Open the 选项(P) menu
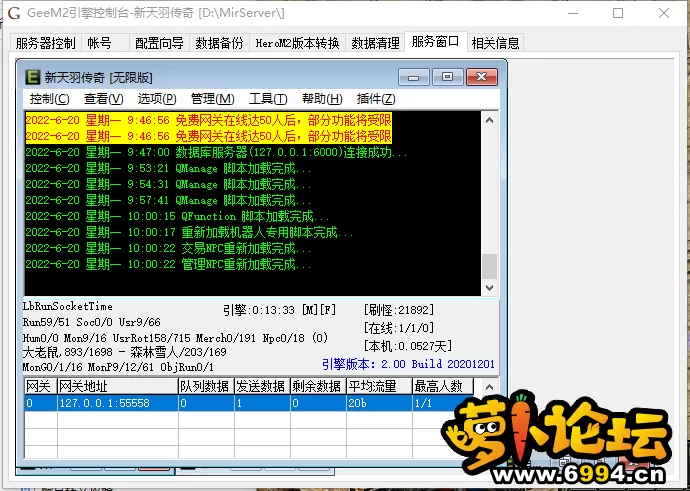This screenshot has width=690, height=491. (x=157, y=99)
